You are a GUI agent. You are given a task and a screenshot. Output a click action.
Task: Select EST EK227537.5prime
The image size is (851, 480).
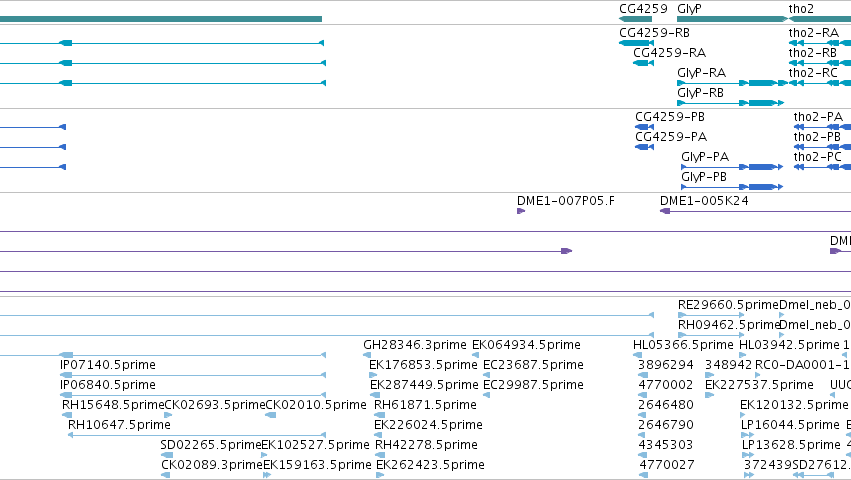coord(759,386)
